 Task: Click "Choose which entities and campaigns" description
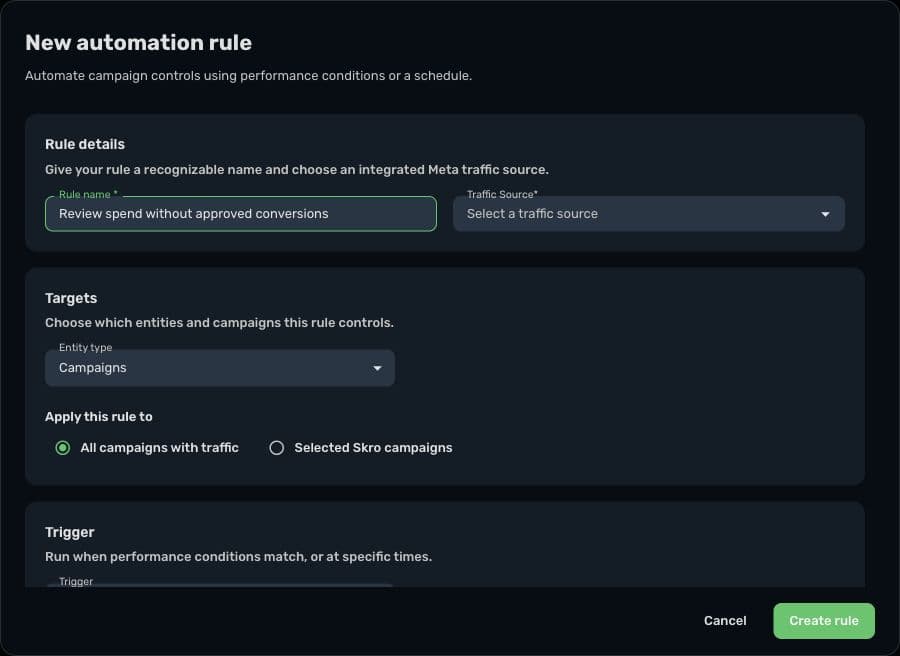pyautogui.click(x=219, y=323)
